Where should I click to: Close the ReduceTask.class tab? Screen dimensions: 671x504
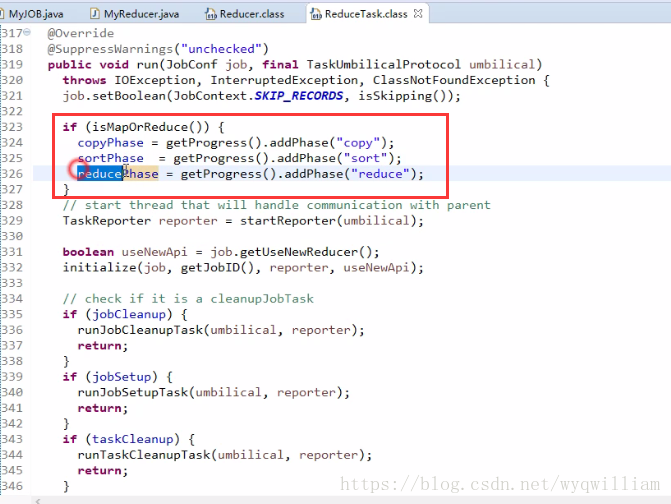pos(418,14)
